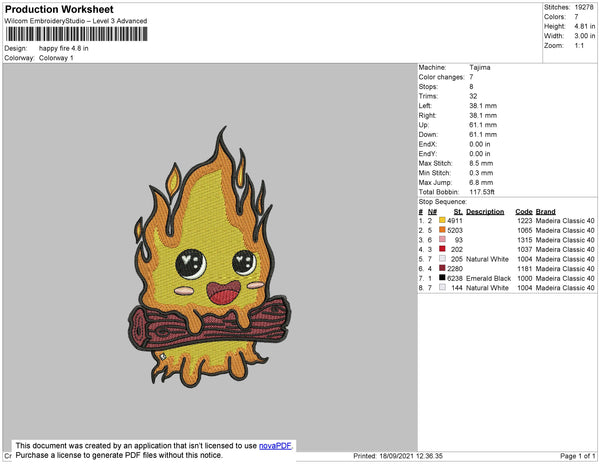
Task: Select thread code '1315'
Action: tap(525, 240)
